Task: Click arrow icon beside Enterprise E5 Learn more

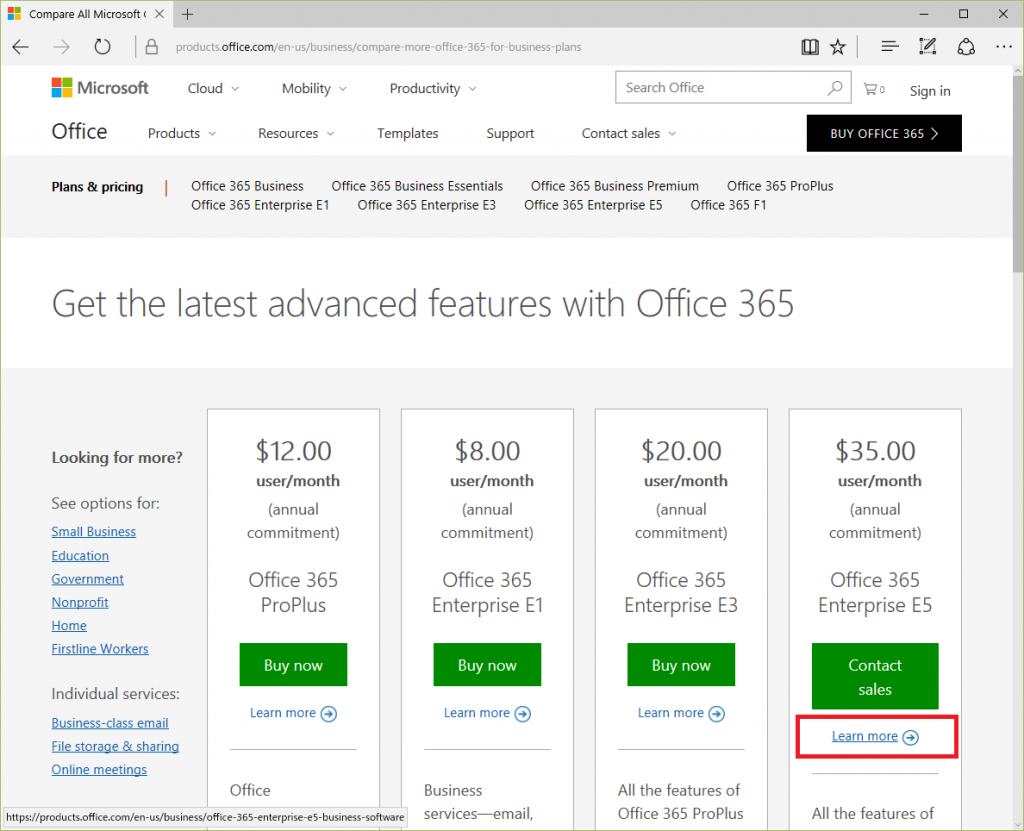Action: [910, 738]
